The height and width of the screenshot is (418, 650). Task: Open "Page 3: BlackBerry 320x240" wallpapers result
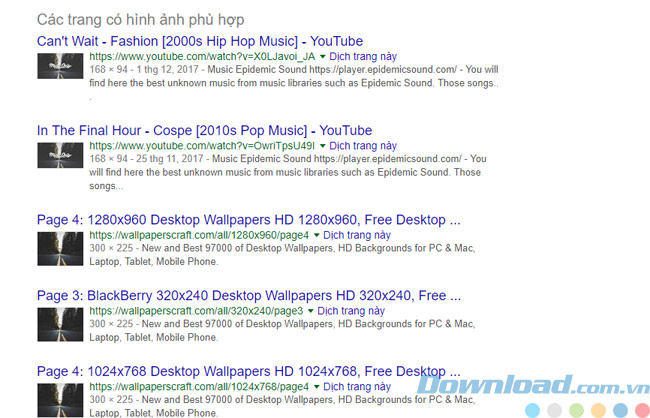click(x=249, y=295)
